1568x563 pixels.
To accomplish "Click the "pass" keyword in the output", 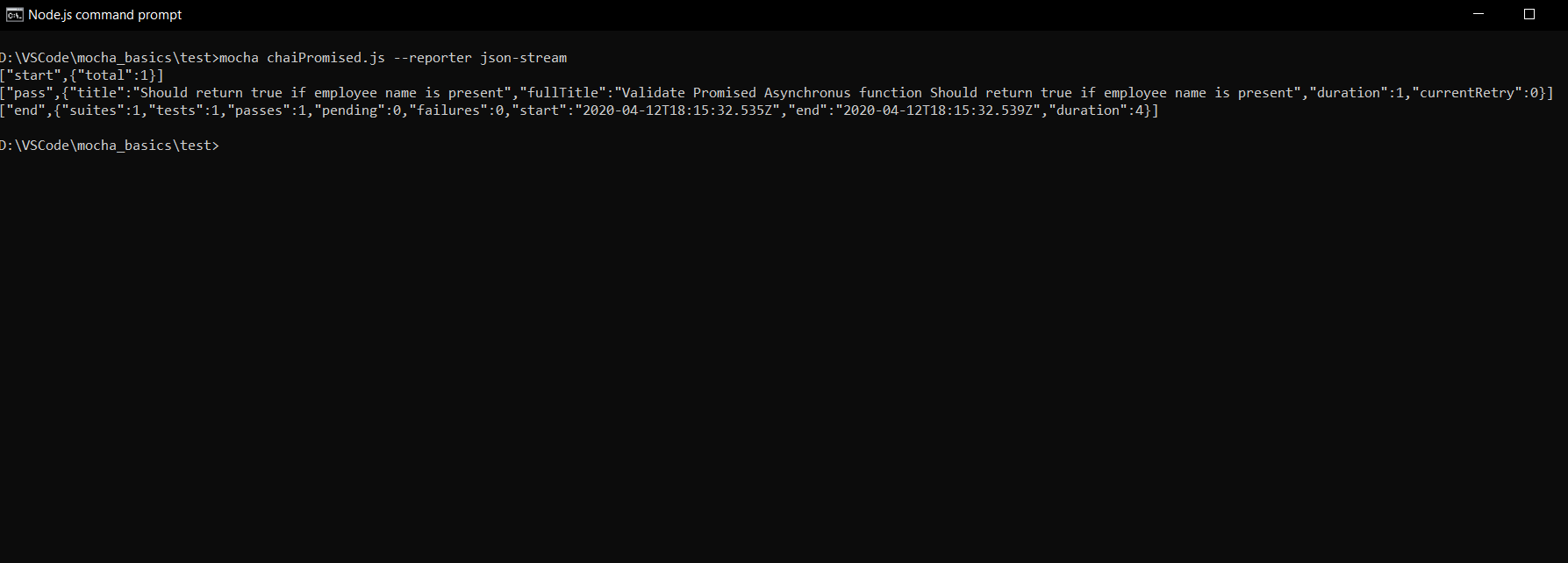I will tap(29, 93).
